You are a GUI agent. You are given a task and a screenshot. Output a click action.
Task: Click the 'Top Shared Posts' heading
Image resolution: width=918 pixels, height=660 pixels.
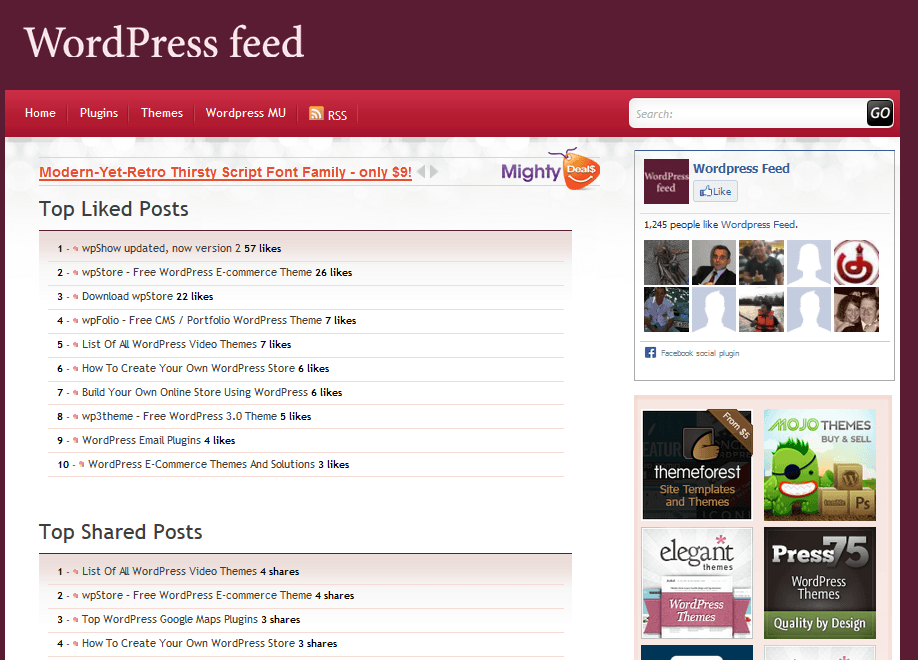pyautogui.click(x=121, y=532)
